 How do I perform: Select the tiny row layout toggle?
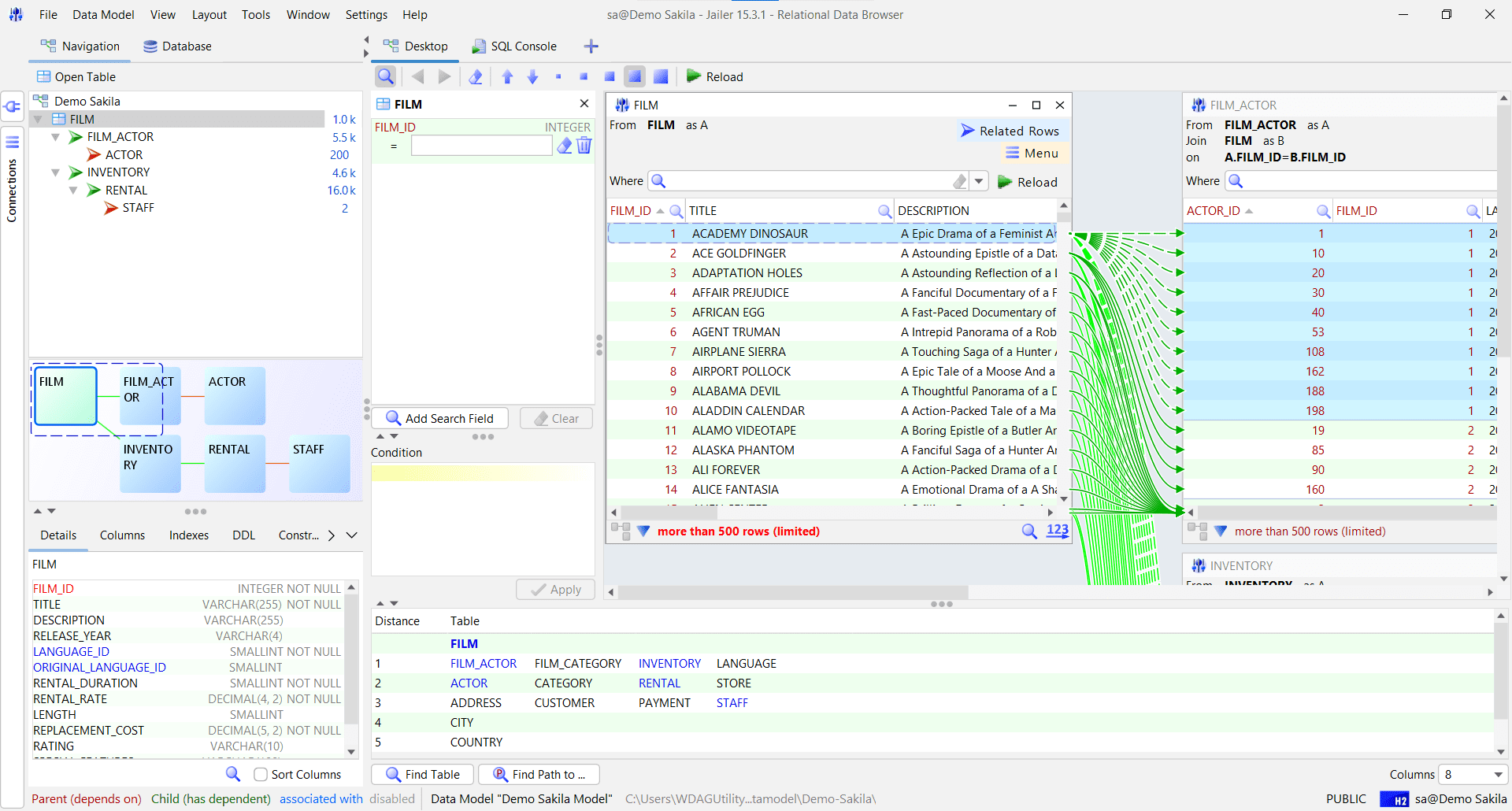pyautogui.click(x=558, y=76)
